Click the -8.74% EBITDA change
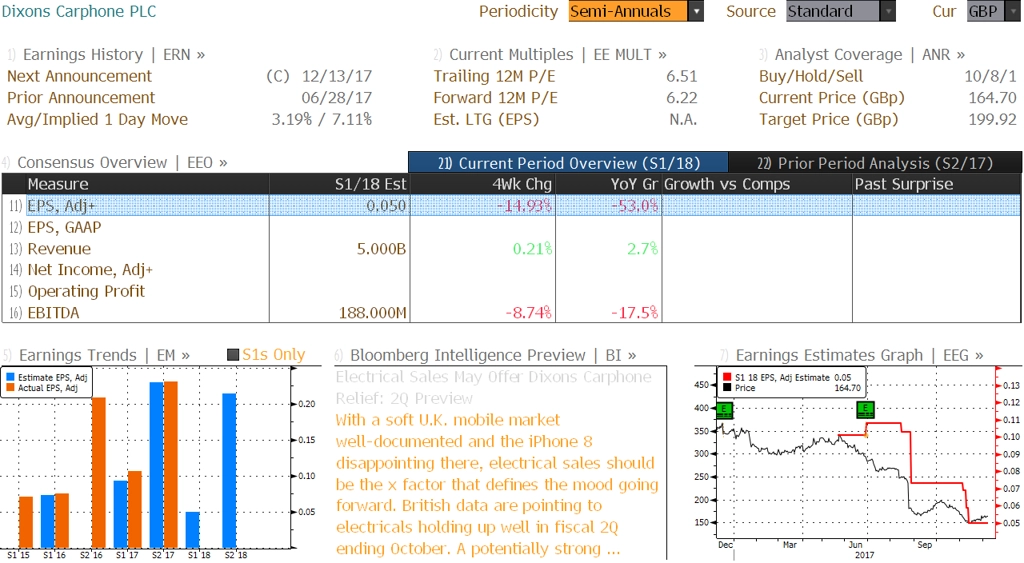Viewport: 1024px width, 563px height. (528, 313)
